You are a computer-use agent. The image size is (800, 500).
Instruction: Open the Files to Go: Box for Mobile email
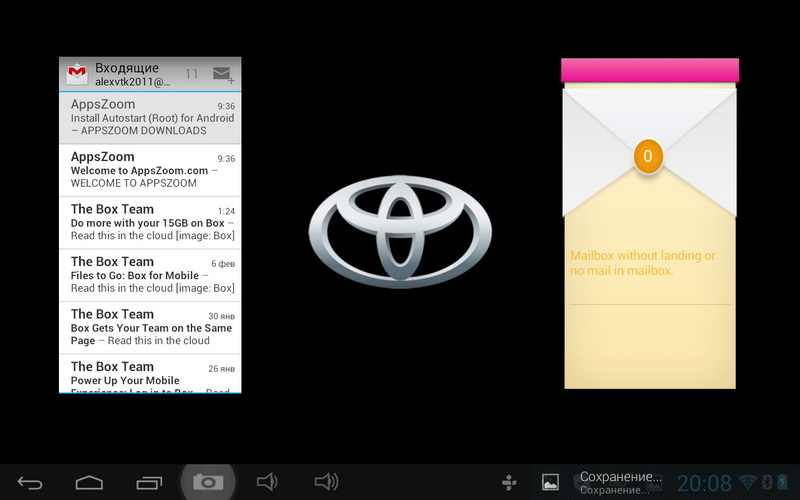pyautogui.click(x=150, y=275)
